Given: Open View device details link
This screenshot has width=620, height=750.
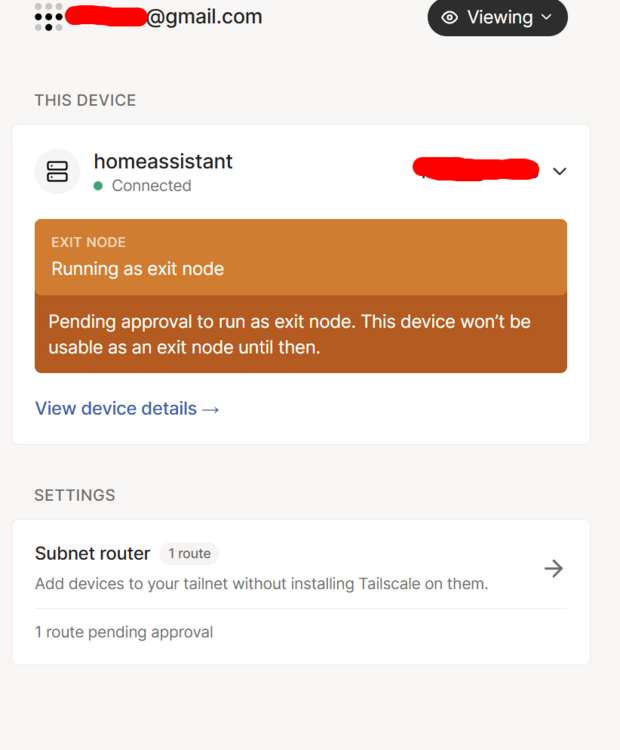Looking at the screenshot, I should coord(127,408).
